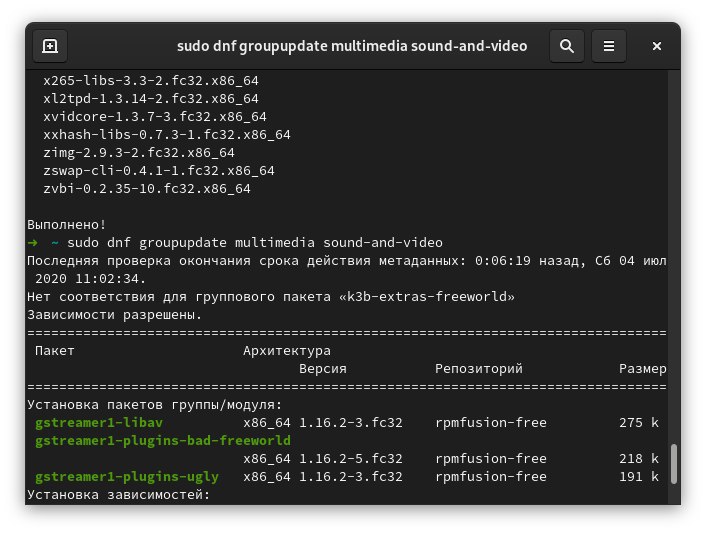Click the window title text
The width and height of the screenshot is (706, 533).
(352, 46)
